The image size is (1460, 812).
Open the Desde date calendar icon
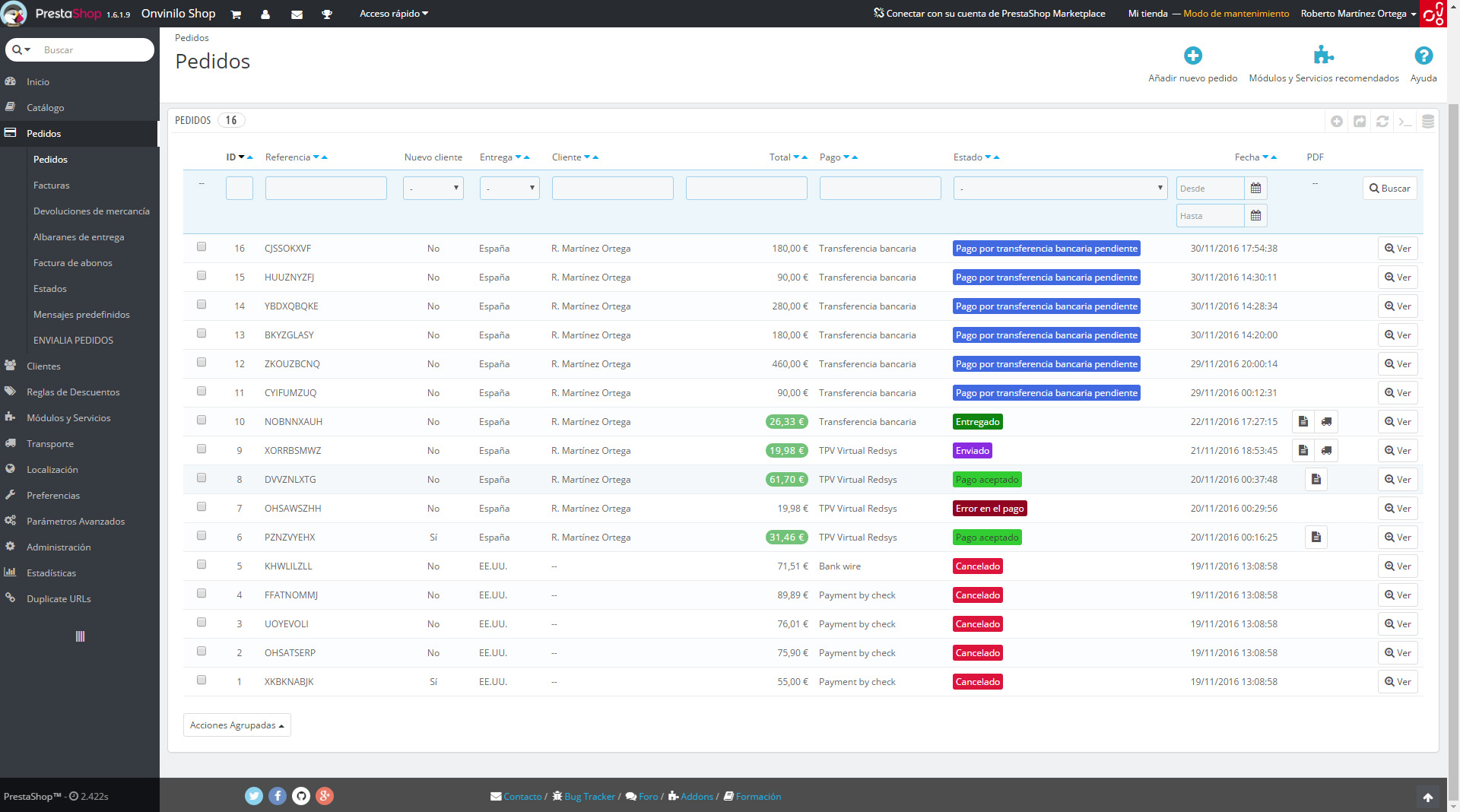(x=1255, y=189)
